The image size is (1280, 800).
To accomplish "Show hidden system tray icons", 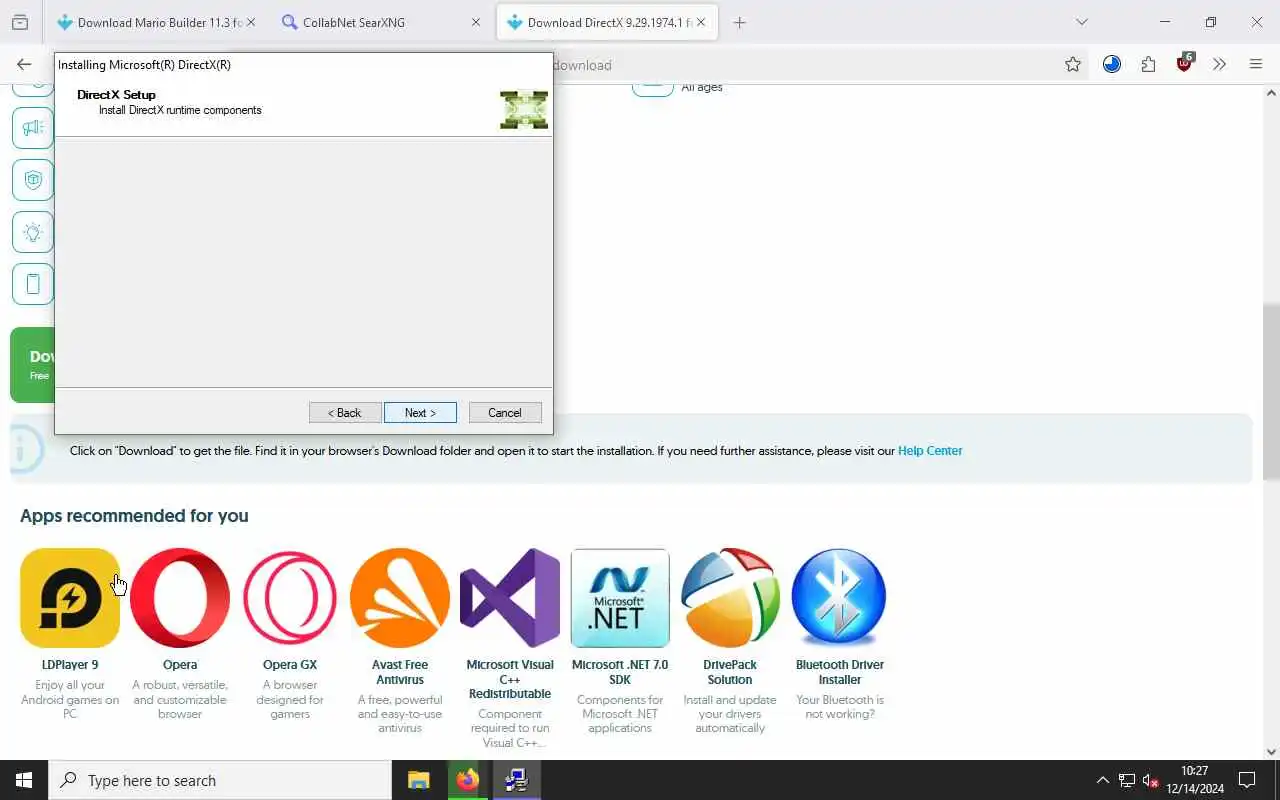I will tap(1102, 780).
